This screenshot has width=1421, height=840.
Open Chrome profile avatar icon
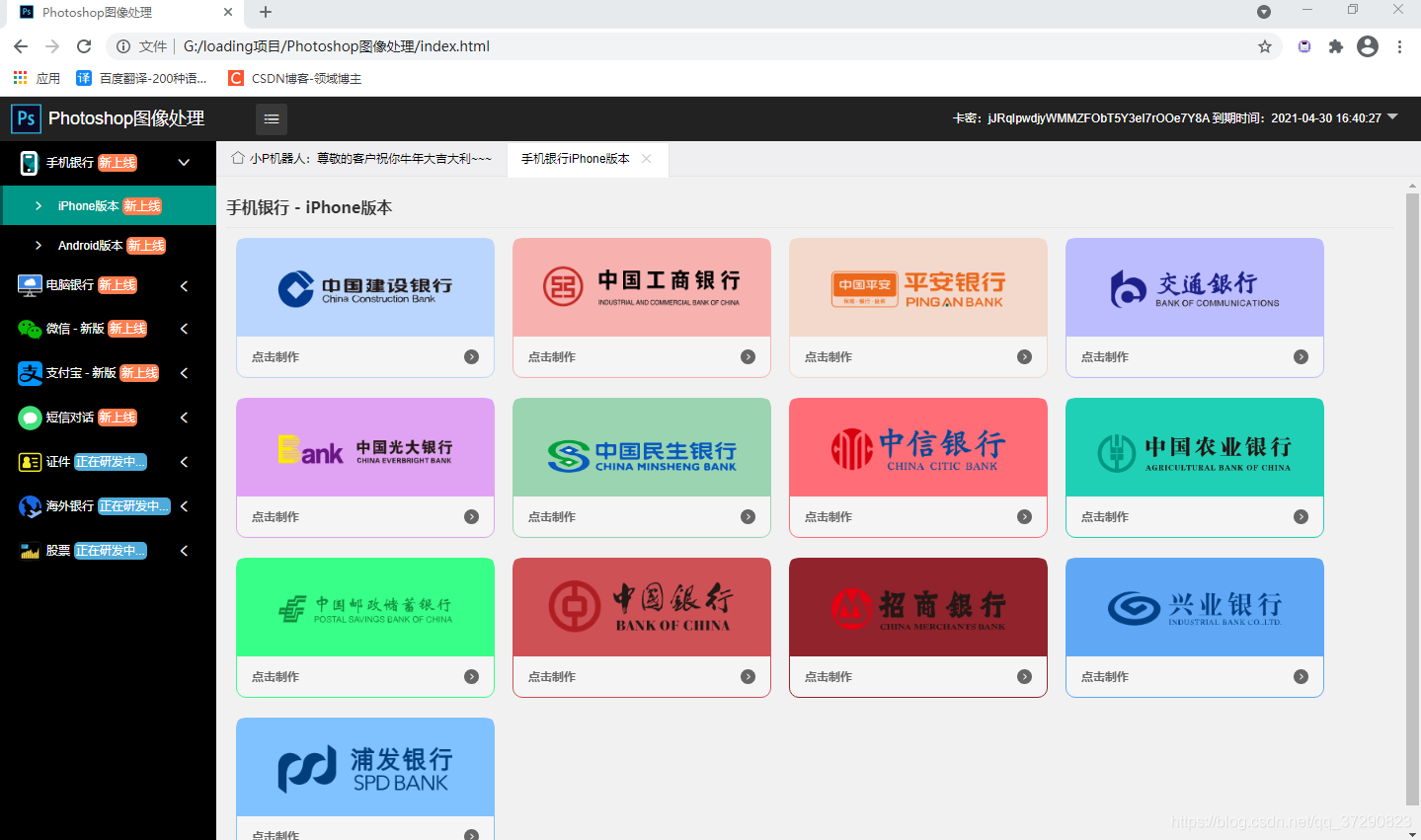tap(1368, 46)
